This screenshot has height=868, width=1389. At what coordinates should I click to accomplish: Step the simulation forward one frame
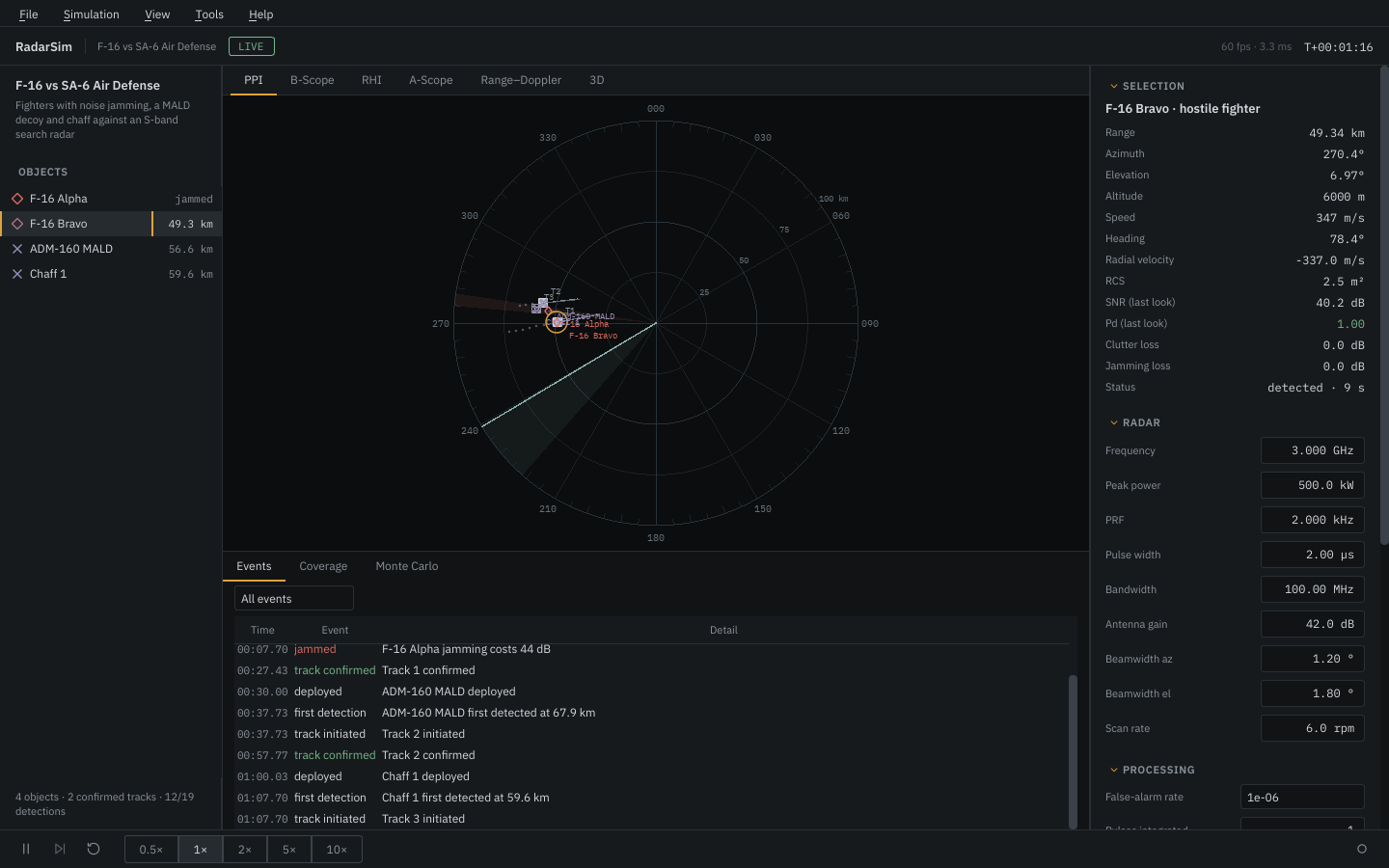(60, 849)
